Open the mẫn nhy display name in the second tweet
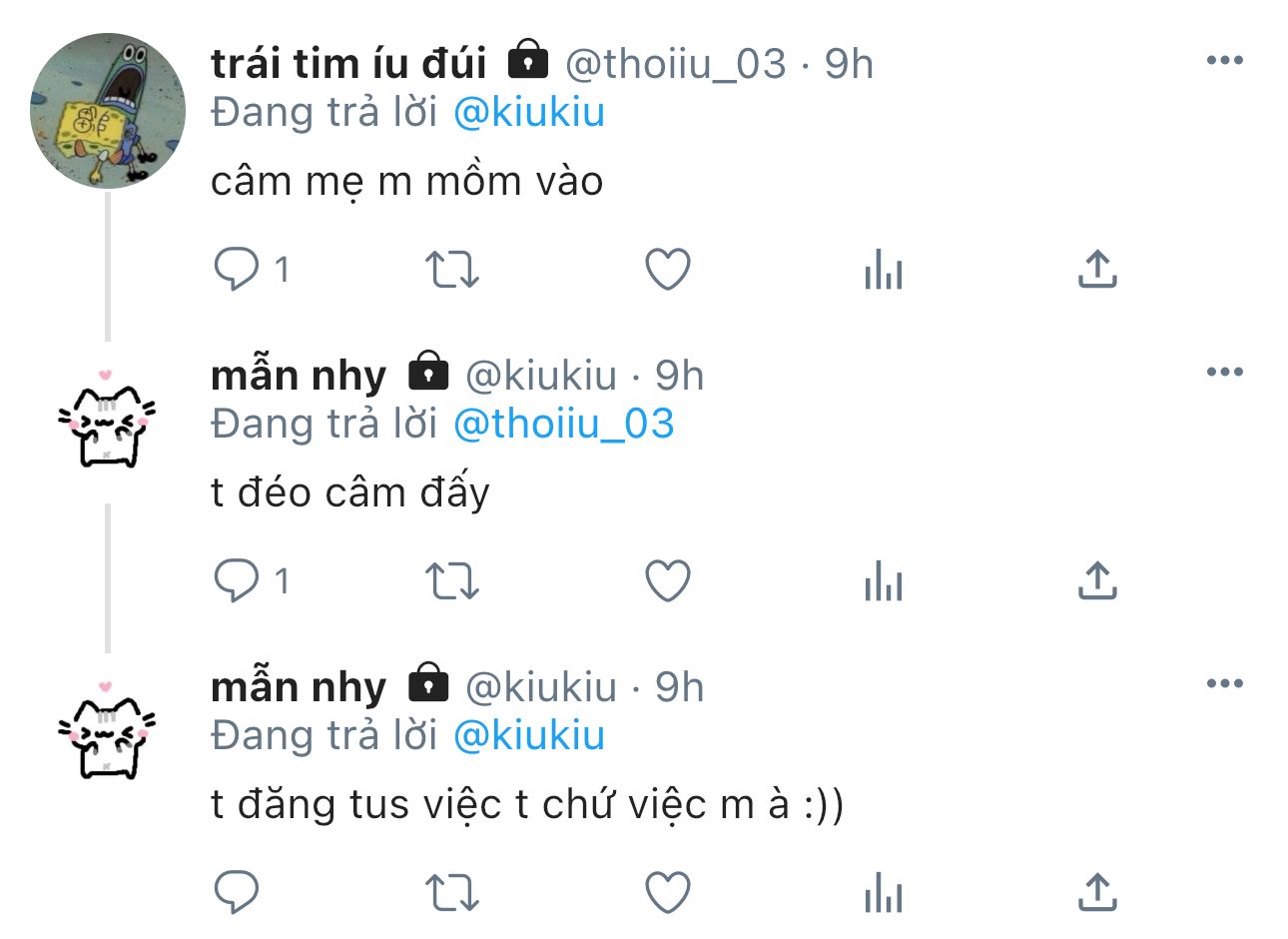1288x939 pixels. (299, 377)
